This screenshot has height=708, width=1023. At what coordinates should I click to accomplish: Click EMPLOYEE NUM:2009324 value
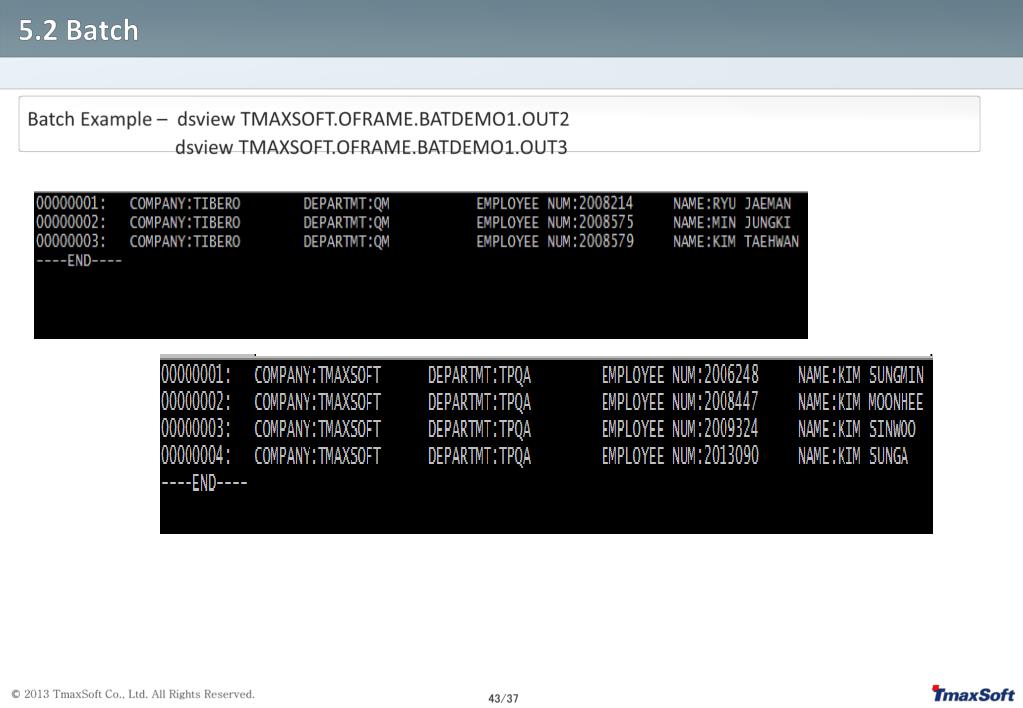(680, 429)
